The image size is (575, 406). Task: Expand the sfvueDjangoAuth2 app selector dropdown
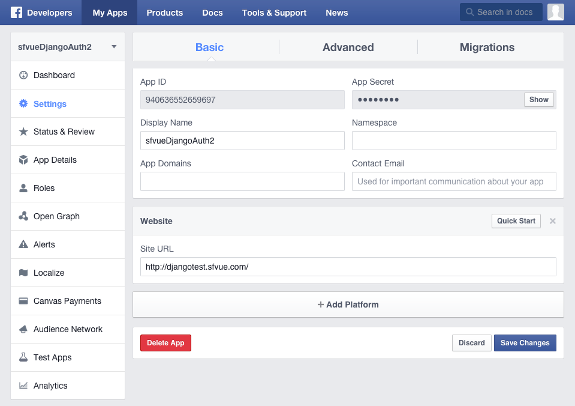tap(114, 47)
